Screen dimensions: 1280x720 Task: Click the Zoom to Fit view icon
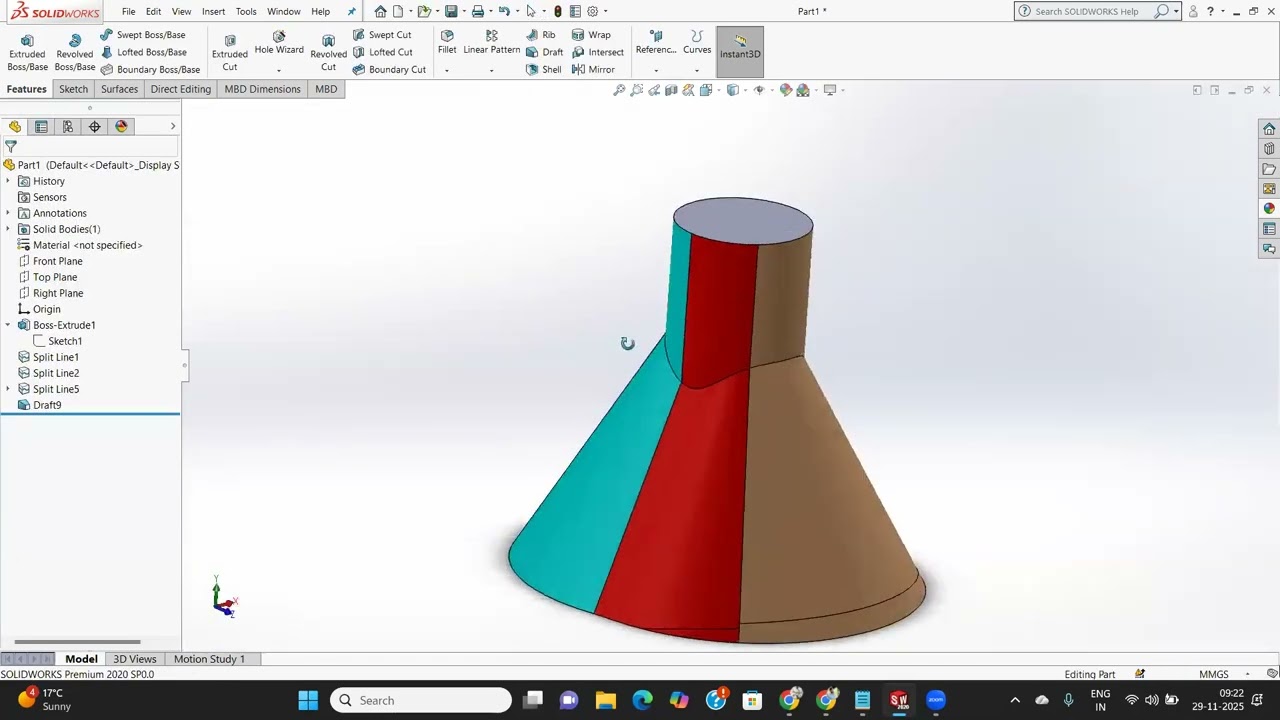click(619, 90)
